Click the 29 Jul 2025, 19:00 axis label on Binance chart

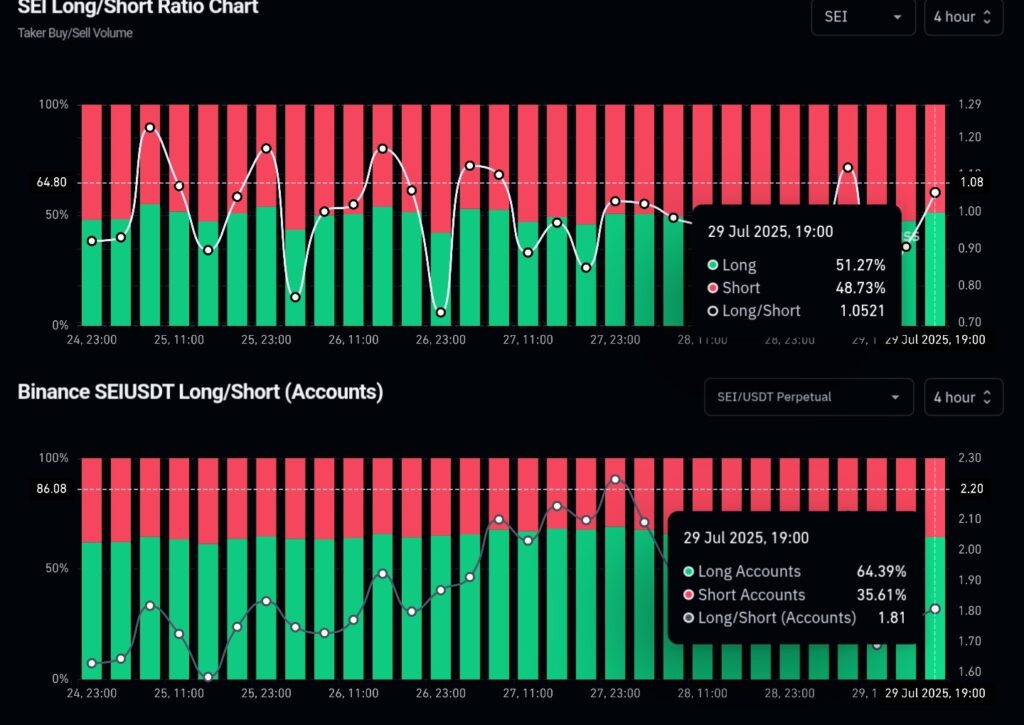[935, 693]
